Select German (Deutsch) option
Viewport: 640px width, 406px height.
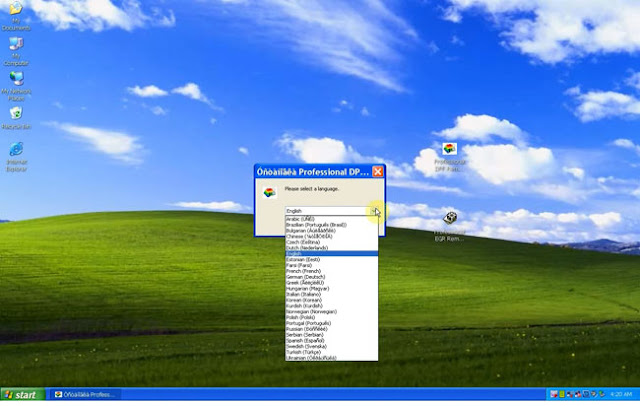[331, 277]
